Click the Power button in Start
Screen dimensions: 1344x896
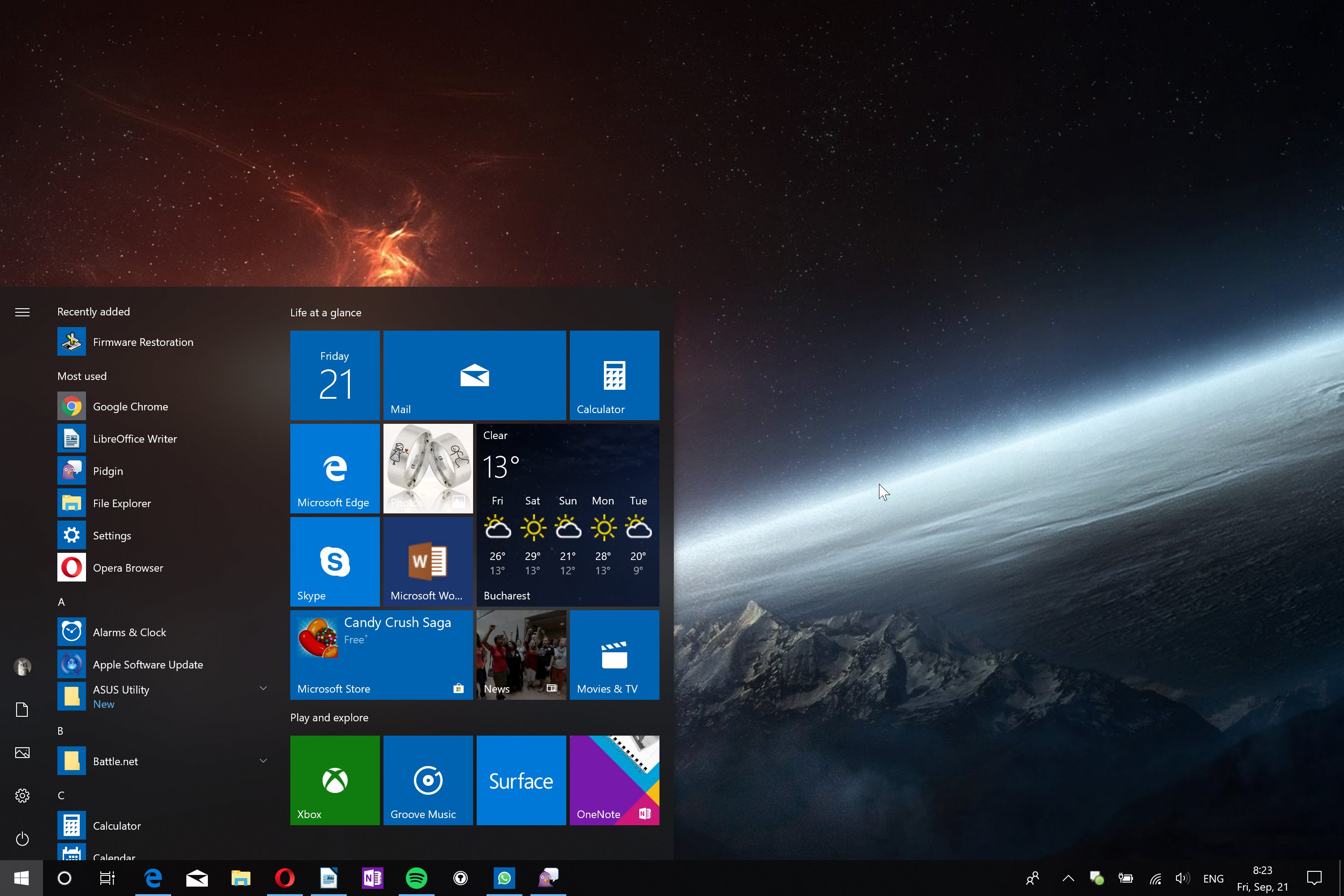tap(22, 838)
